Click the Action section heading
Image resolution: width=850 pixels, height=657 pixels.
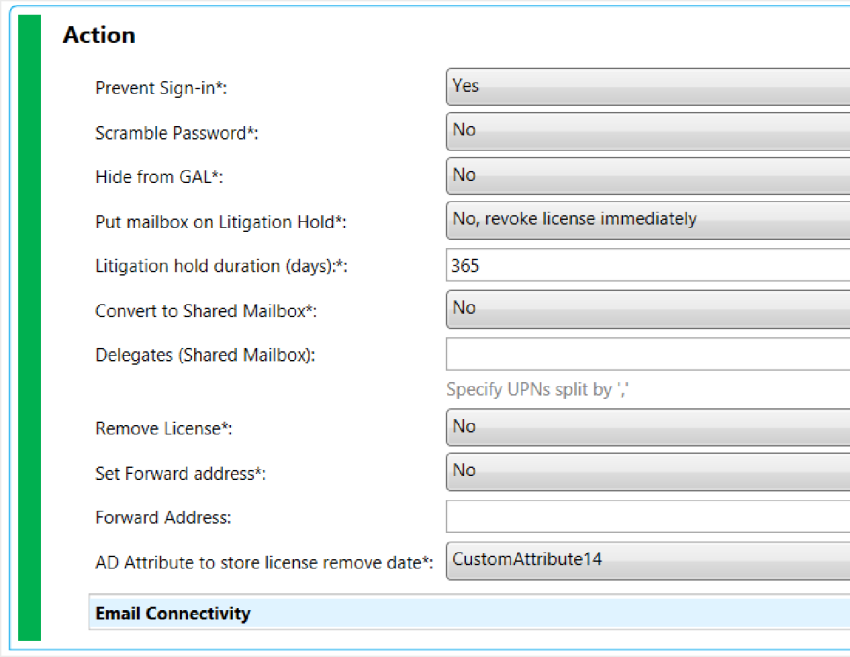coord(99,35)
